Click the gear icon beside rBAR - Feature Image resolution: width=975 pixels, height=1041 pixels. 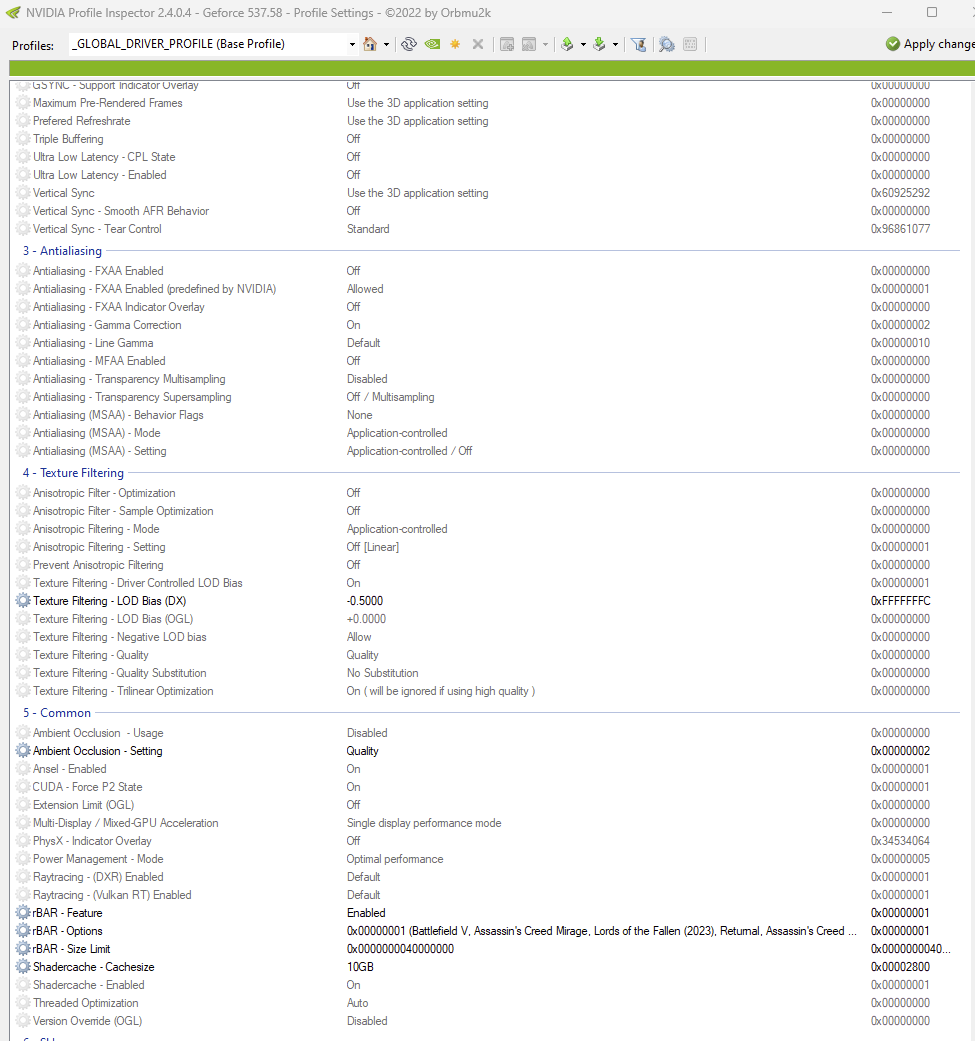point(23,913)
